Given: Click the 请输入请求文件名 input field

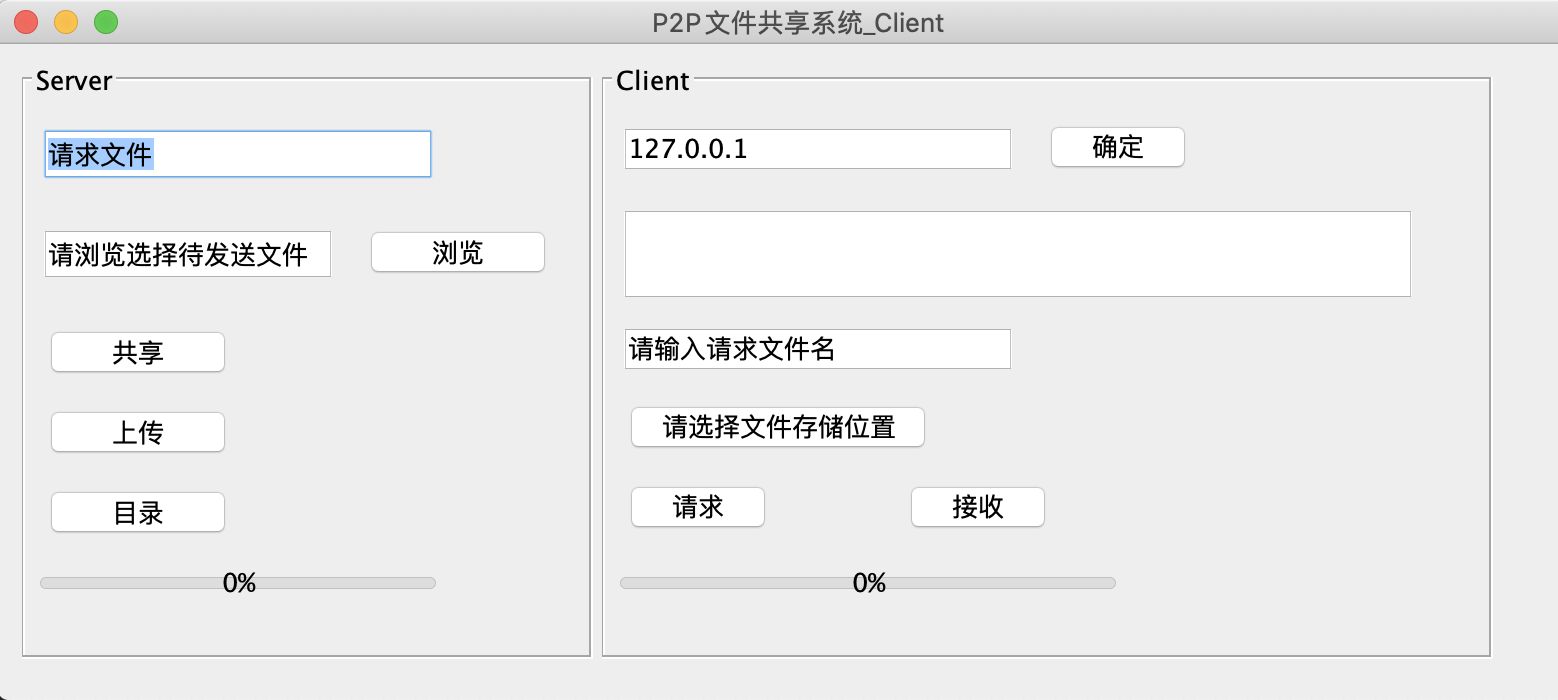Looking at the screenshot, I should pyautogui.click(x=818, y=349).
